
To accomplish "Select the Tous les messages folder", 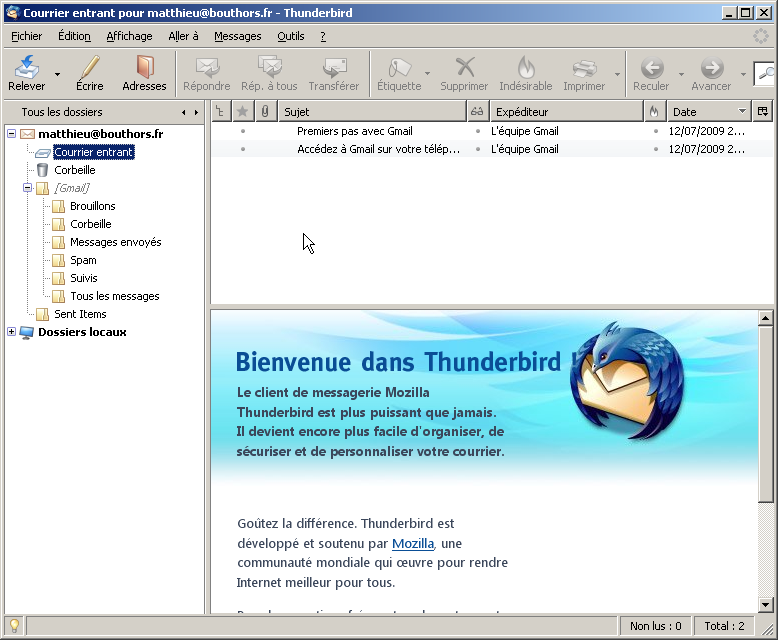I will tap(115, 296).
